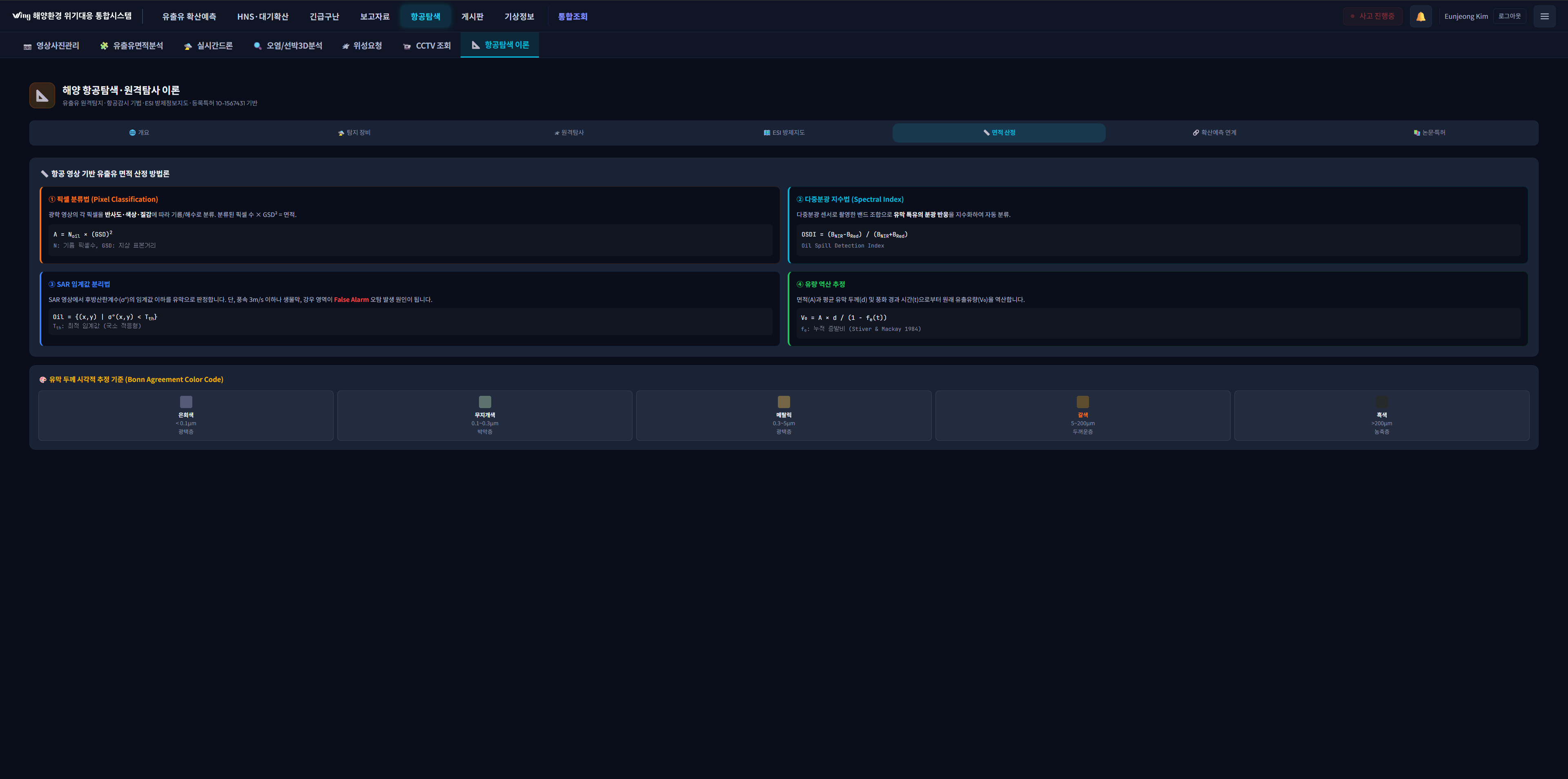Open the hamburger menu icon
Image resolution: width=1568 pixels, height=779 pixels.
click(1543, 16)
